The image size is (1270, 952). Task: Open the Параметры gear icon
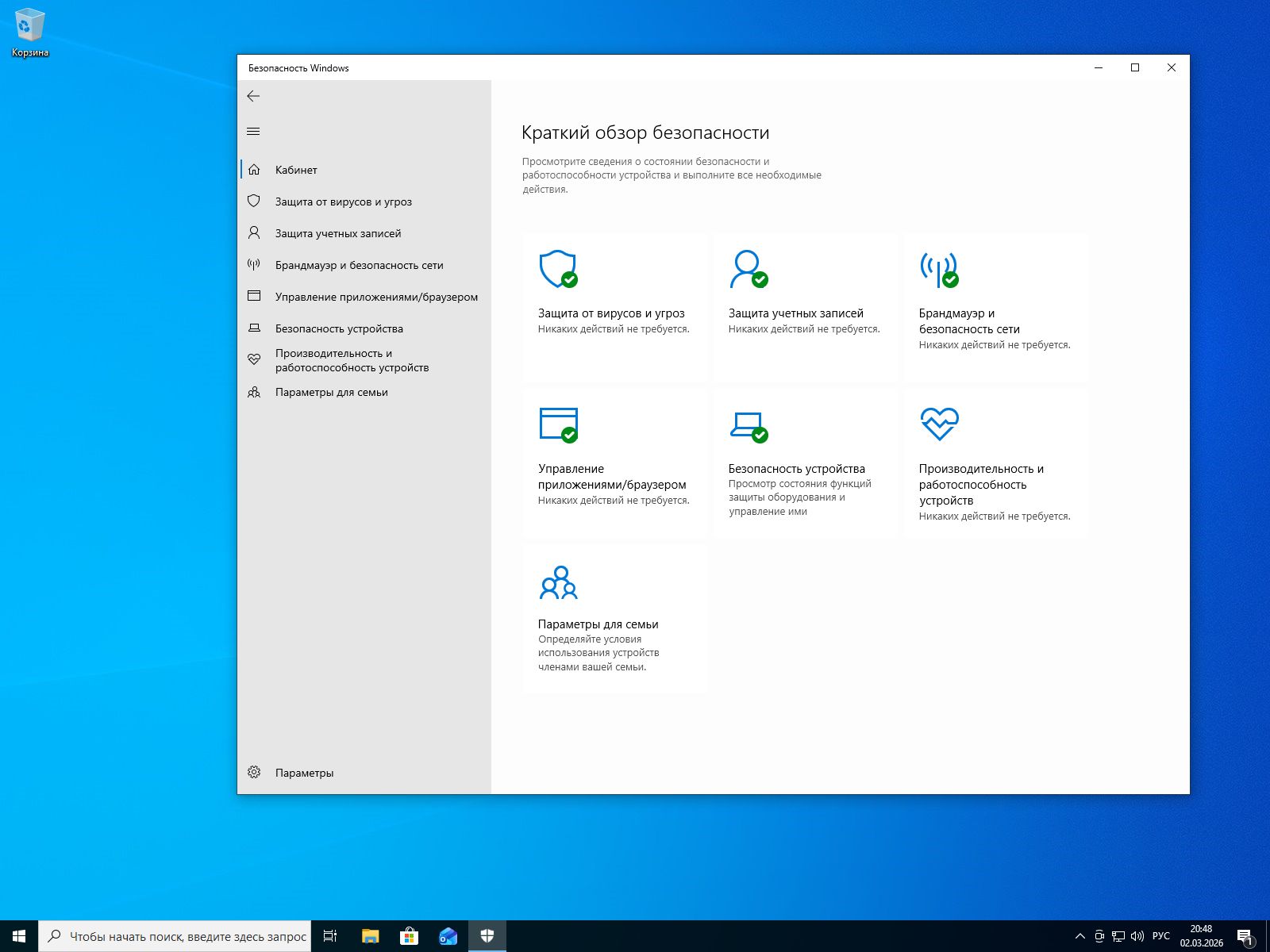(254, 772)
